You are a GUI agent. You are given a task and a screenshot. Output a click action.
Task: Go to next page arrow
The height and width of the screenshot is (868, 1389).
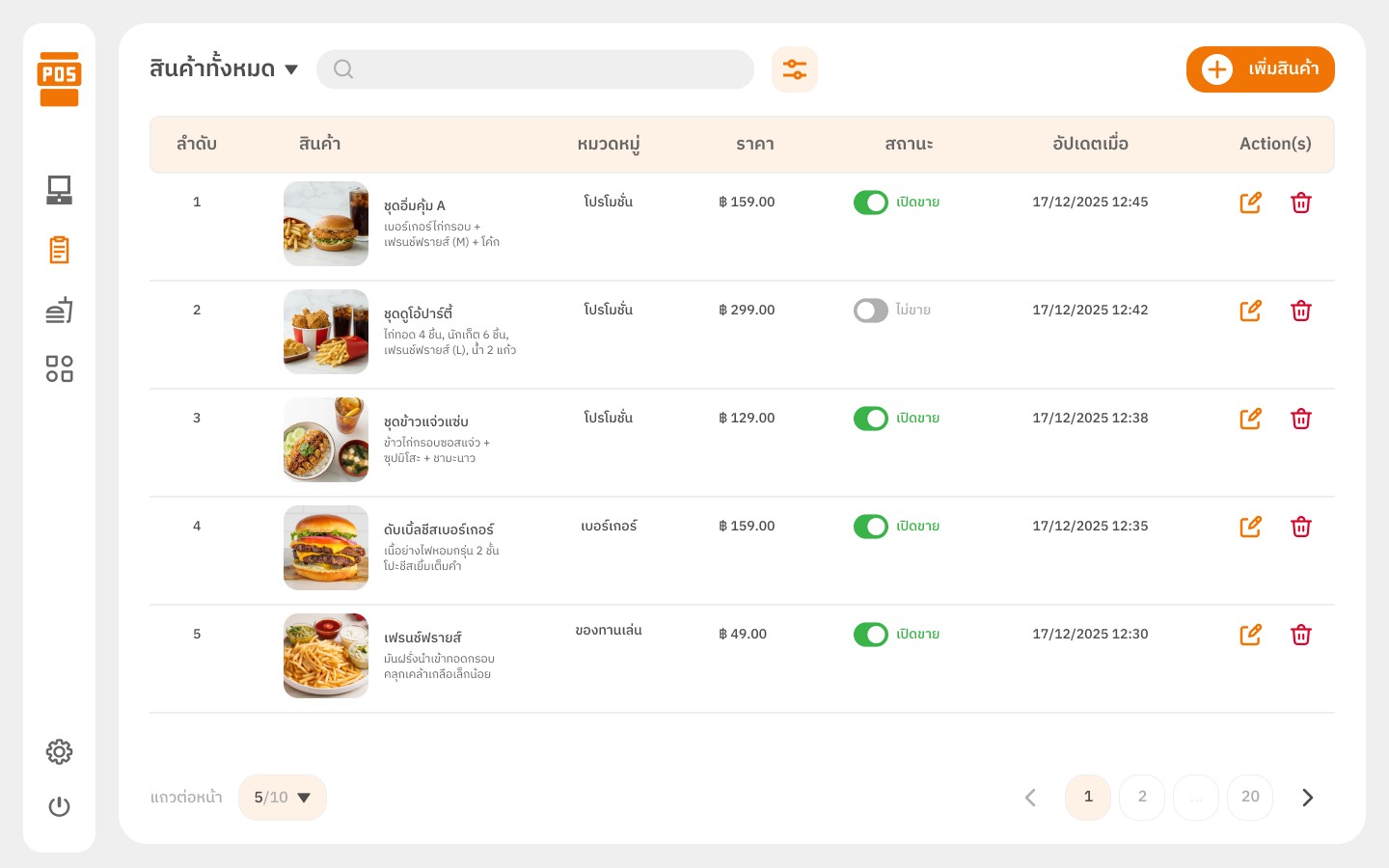[x=1307, y=798]
